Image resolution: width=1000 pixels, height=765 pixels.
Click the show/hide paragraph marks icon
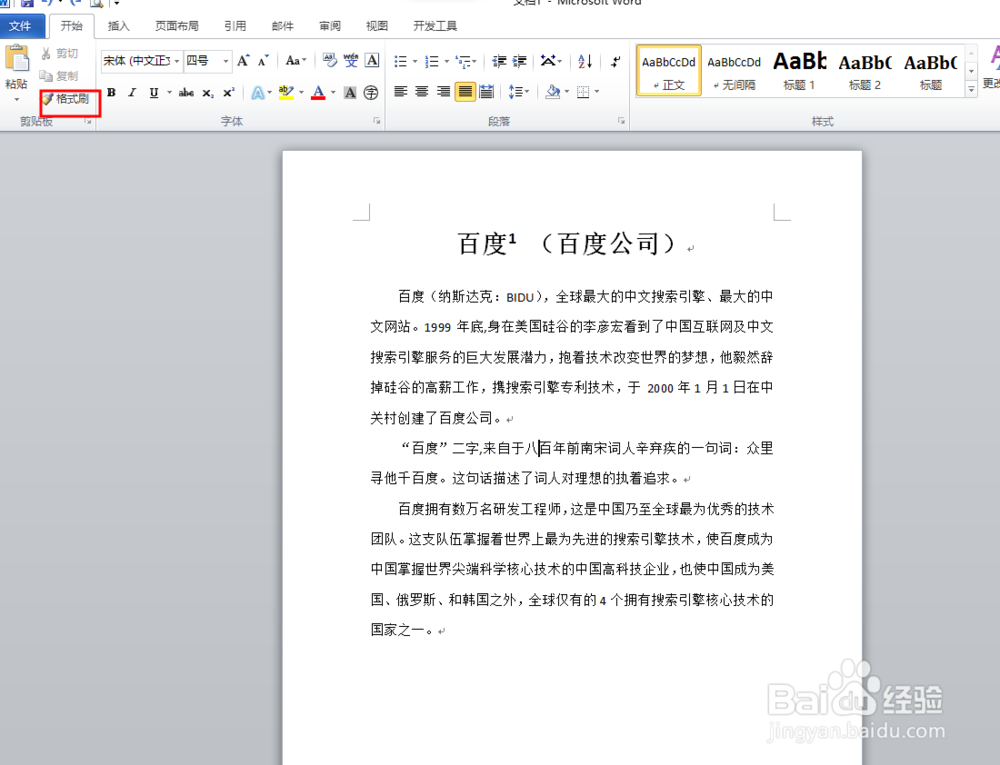coord(615,61)
